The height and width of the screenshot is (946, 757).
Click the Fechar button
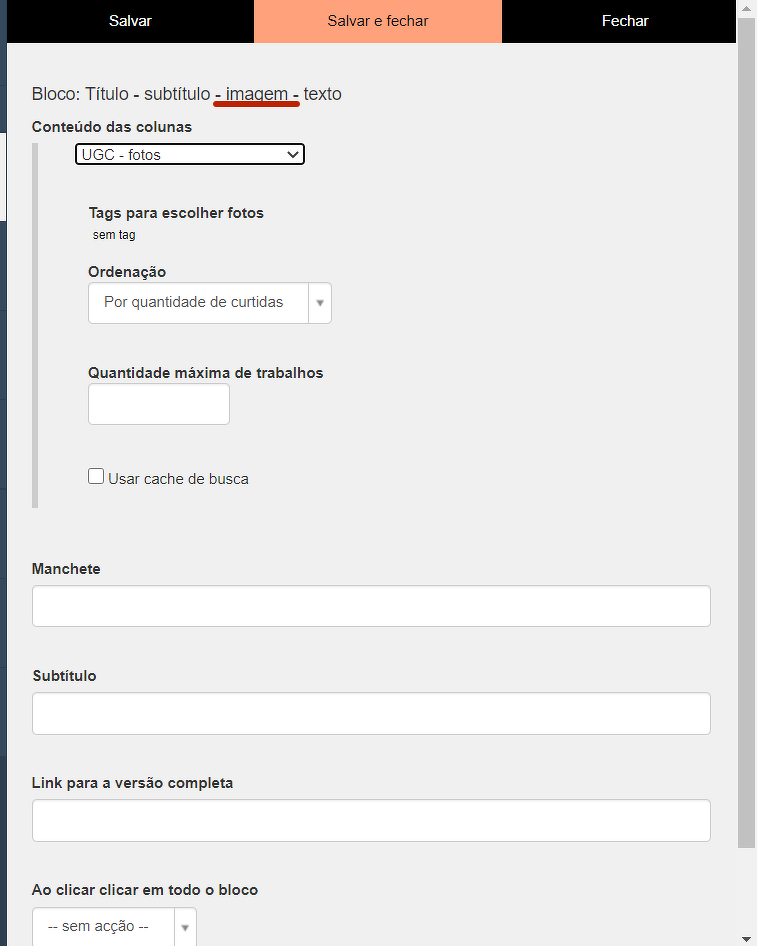625,21
